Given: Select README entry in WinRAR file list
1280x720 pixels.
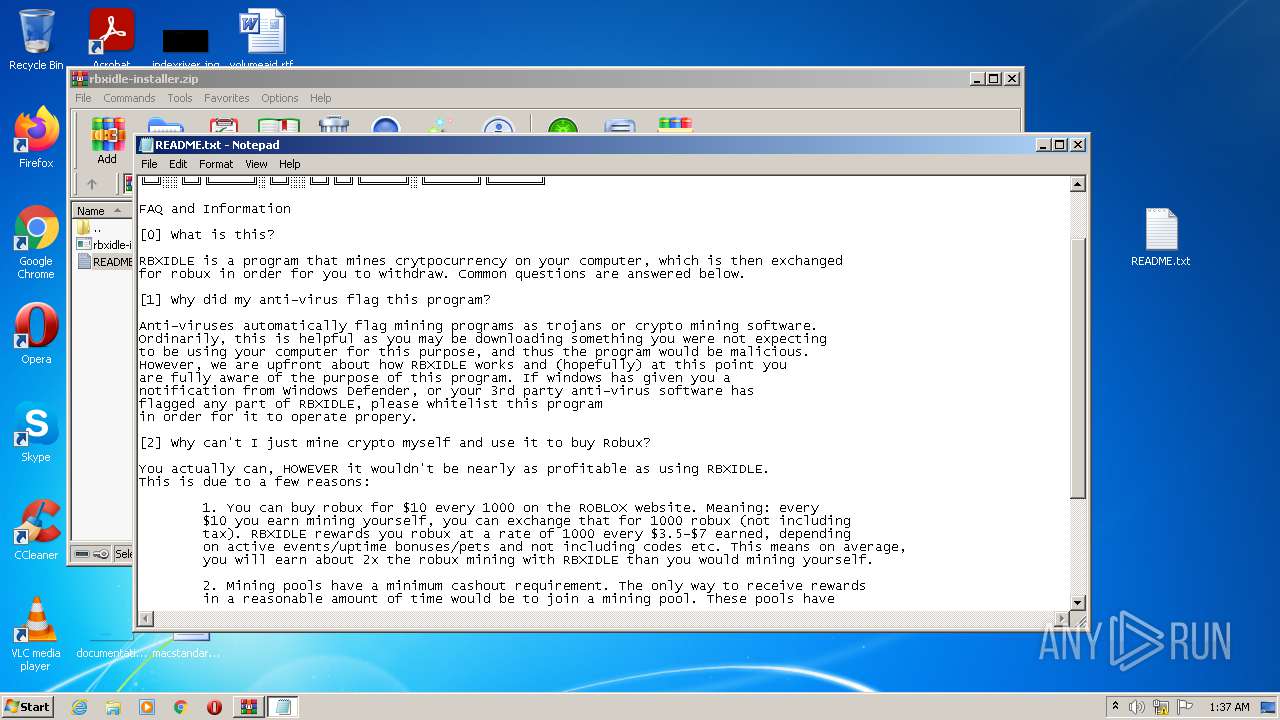Looking at the screenshot, I should pos(104,262).
